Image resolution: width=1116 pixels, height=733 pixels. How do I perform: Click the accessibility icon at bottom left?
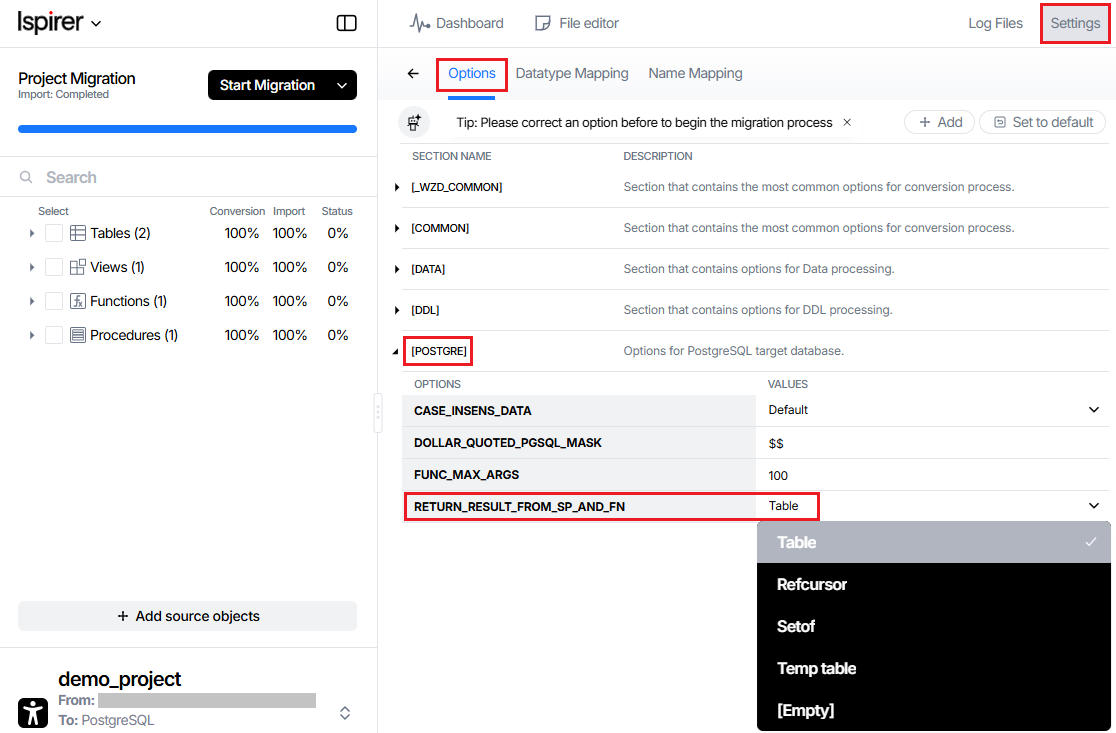[33, 712]
